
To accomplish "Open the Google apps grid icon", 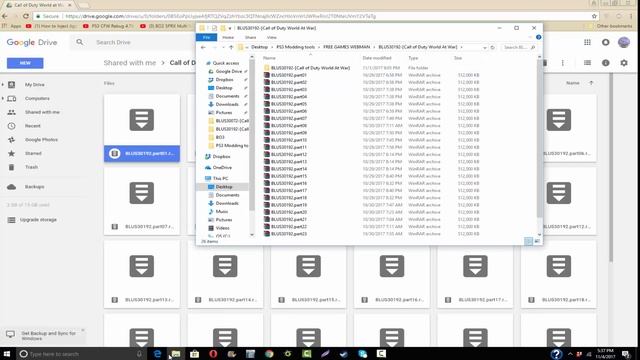I will pyautogui.click(x=587, y=42).
